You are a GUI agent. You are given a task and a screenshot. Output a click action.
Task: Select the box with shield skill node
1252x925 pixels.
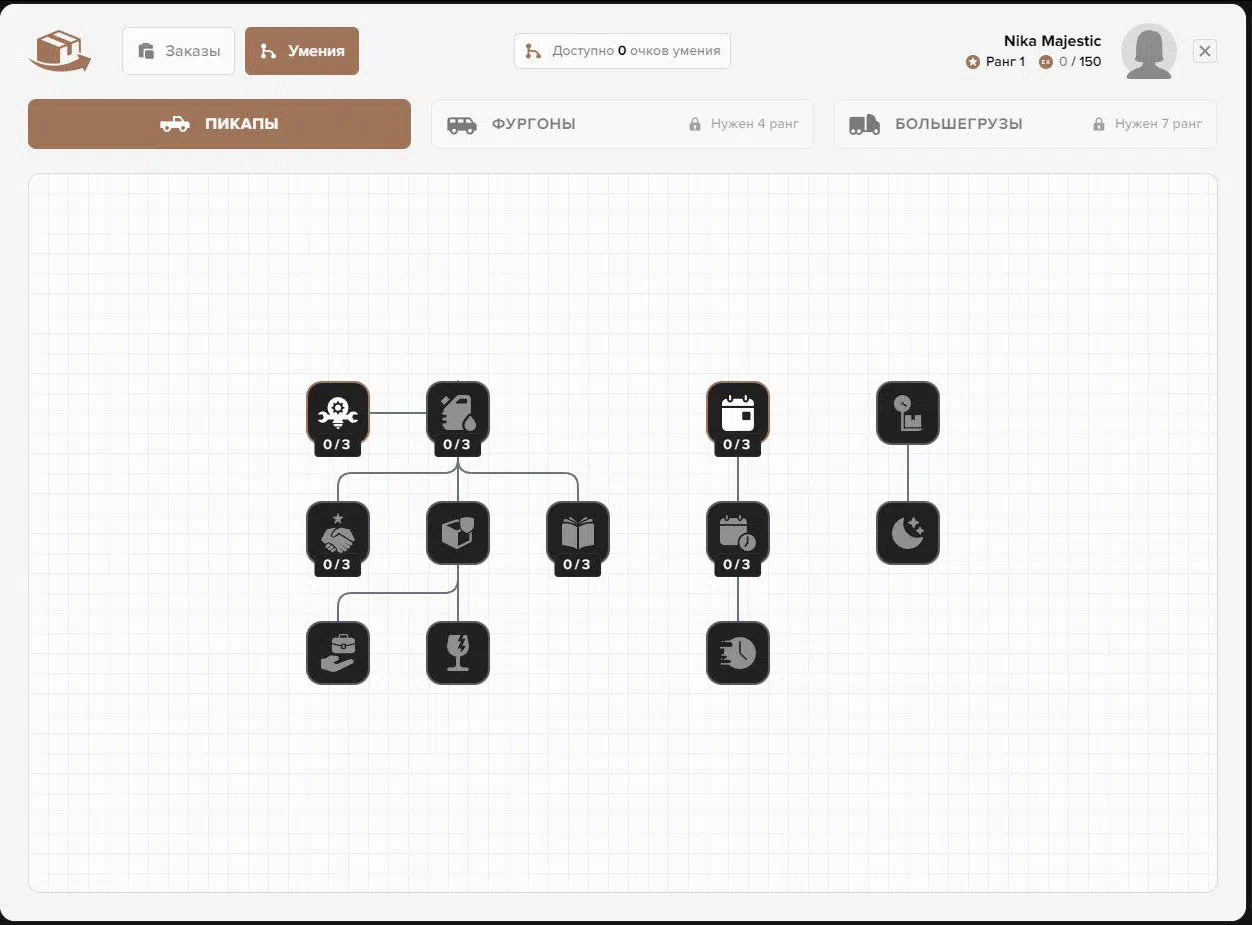[458, 533]
